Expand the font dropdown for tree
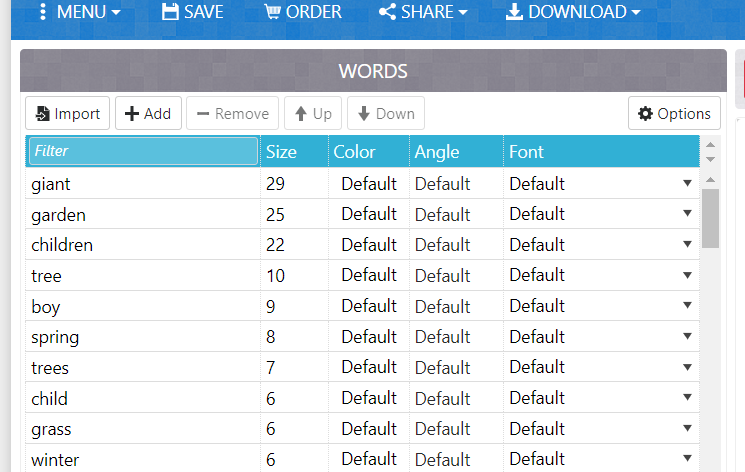The height and width of the screenshot is (472, 745). pyautogui.click(x=687, y=275)
